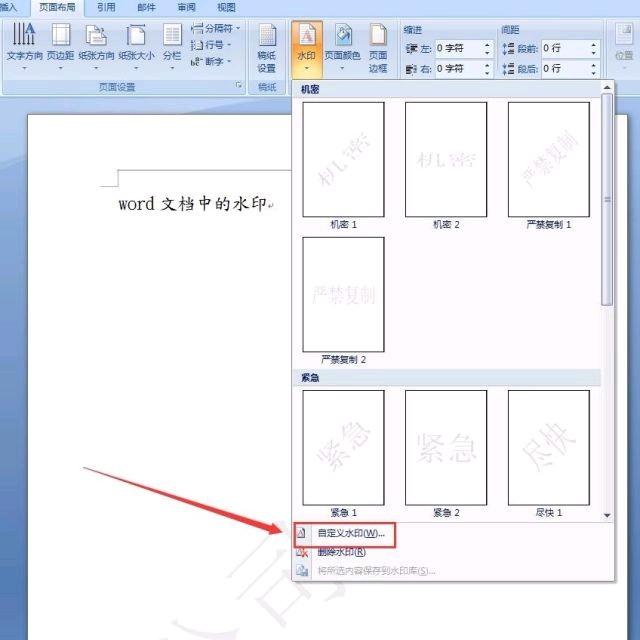
Task: Click the gallery scrollbar up arrow
Action: coord(607,87)
